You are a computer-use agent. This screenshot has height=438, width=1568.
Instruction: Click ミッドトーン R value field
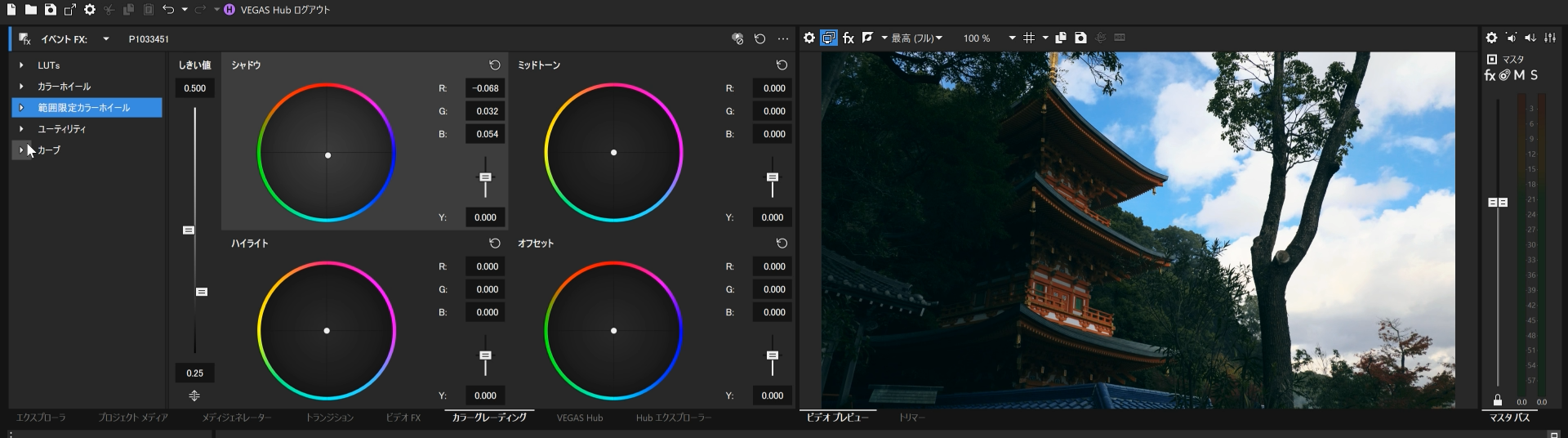pyautogui.click(x=773, y=88)
